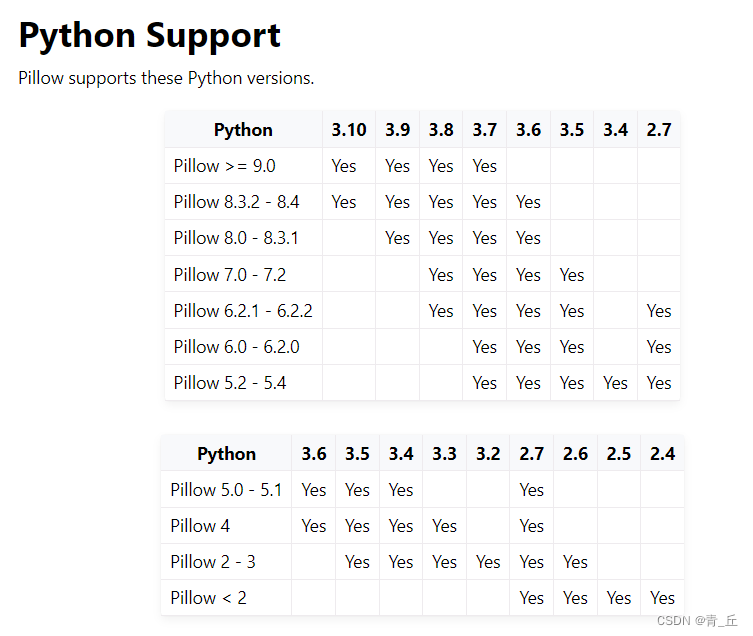Click the Pillow 7.0 - 7.2 row label
Image resolution: width=753 pixels, height=636 pixels.
point(230,275)
